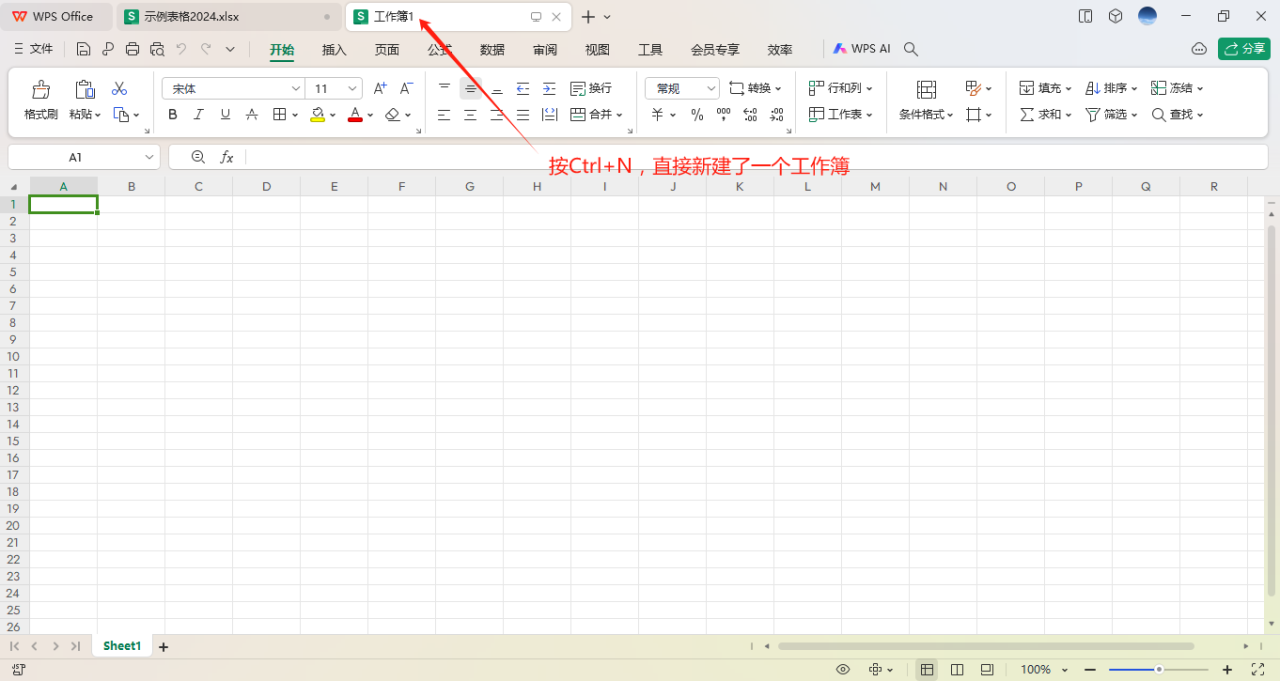Switch to the 页面 ribbon tab
This screenshot has height=681, width=1280.
point(387,50)
